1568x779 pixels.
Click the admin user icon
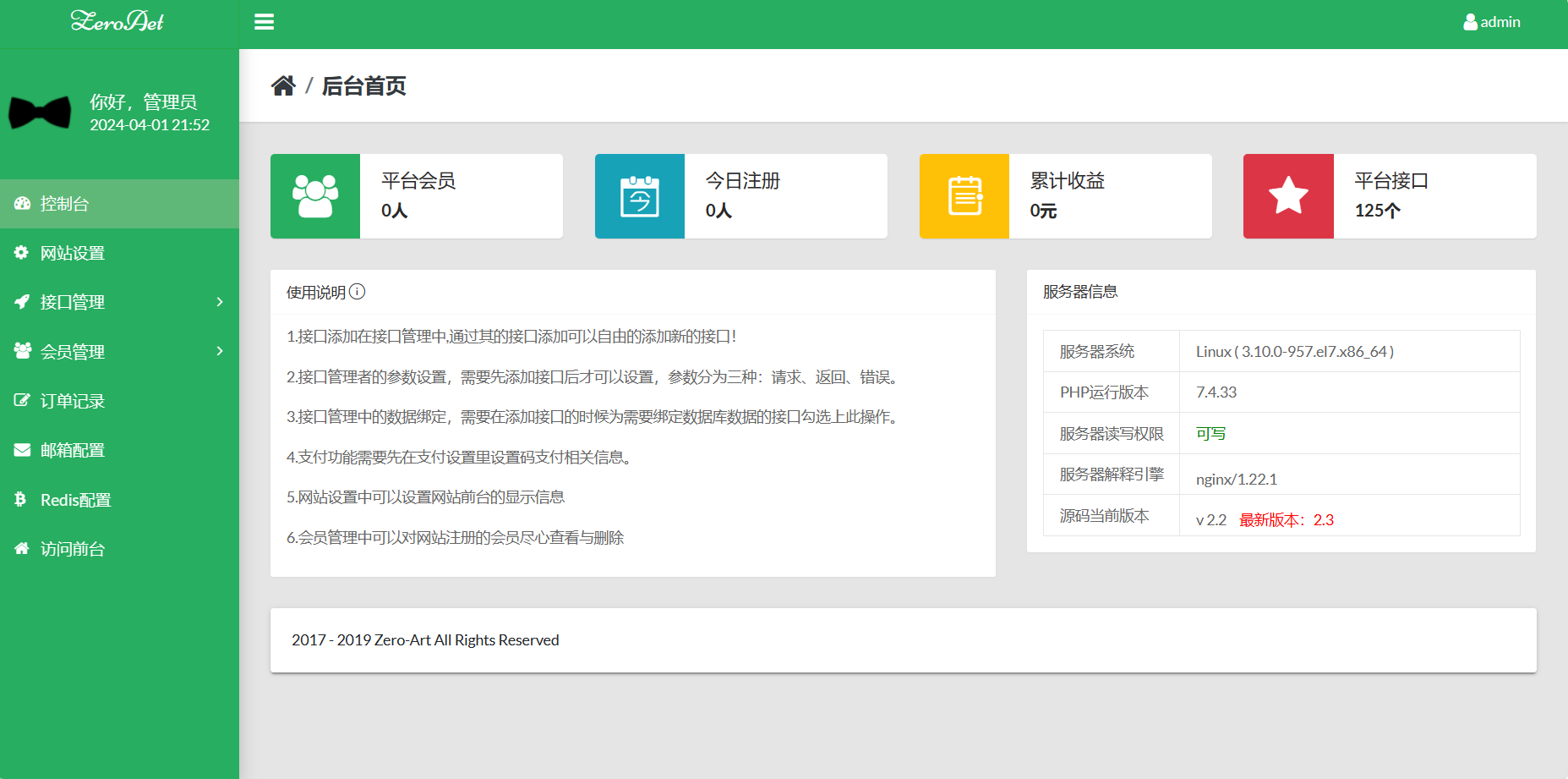point(1470,22)
